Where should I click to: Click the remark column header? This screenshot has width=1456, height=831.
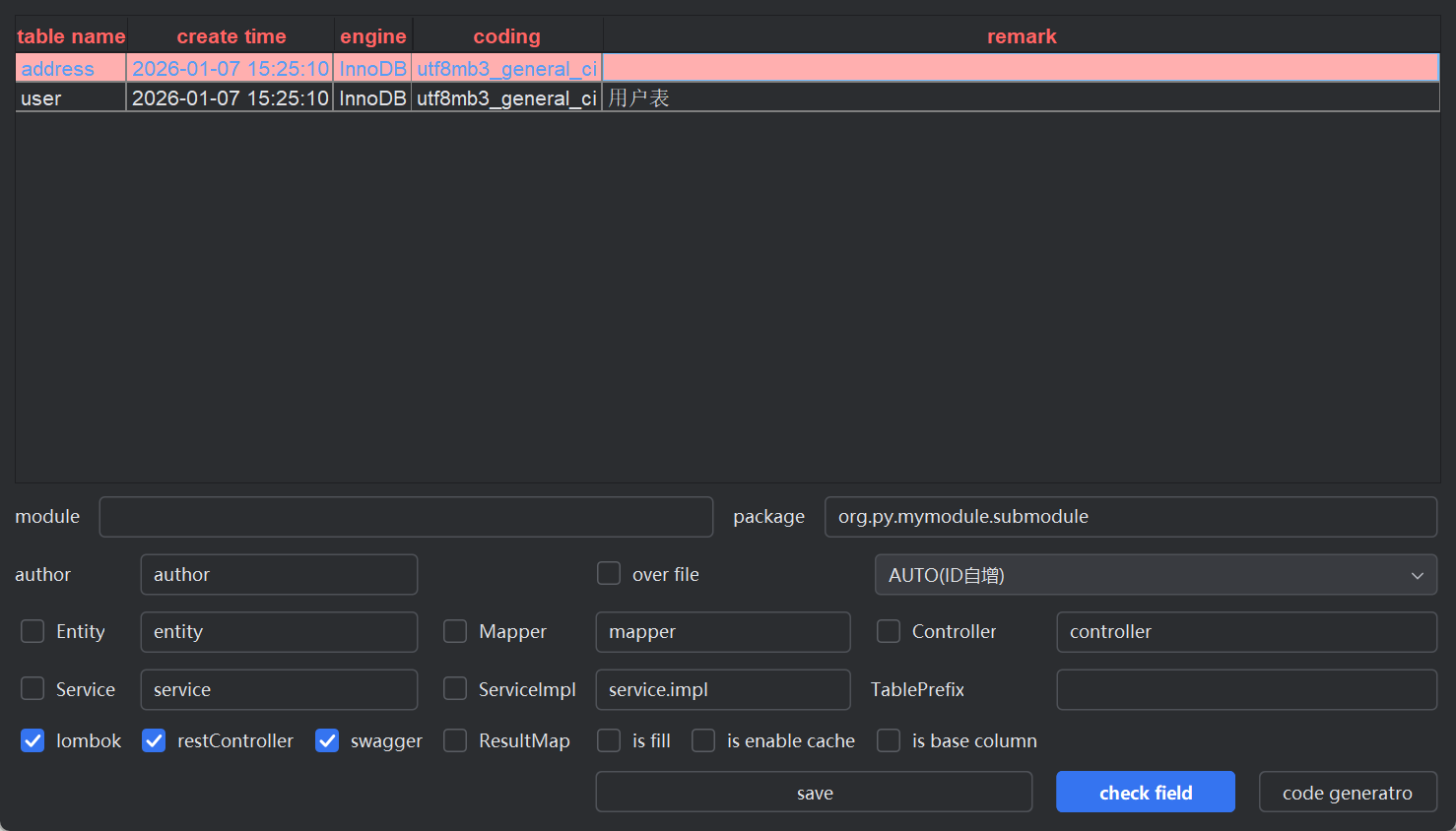[1022, 36]
